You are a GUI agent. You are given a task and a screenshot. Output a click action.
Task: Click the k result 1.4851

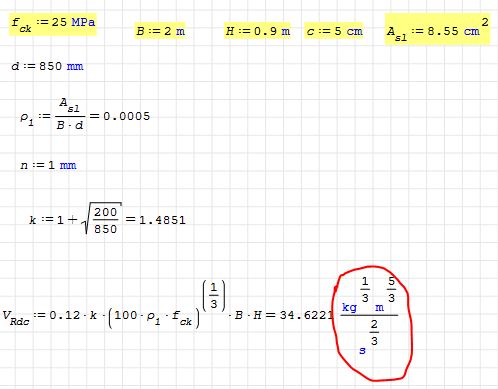(x=162, y=220)
